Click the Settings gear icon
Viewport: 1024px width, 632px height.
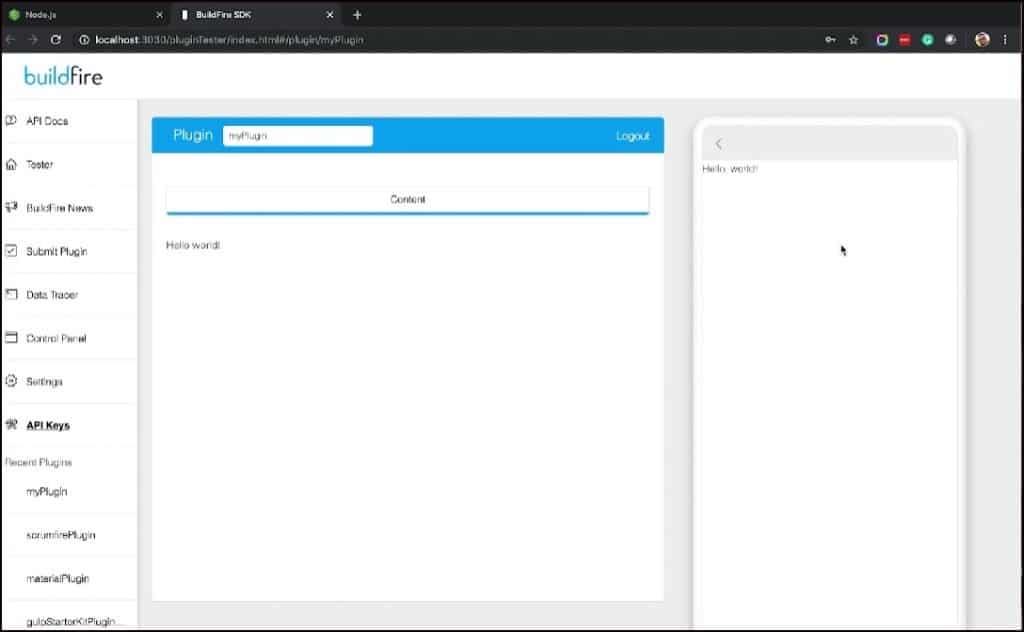pos(11,382)
